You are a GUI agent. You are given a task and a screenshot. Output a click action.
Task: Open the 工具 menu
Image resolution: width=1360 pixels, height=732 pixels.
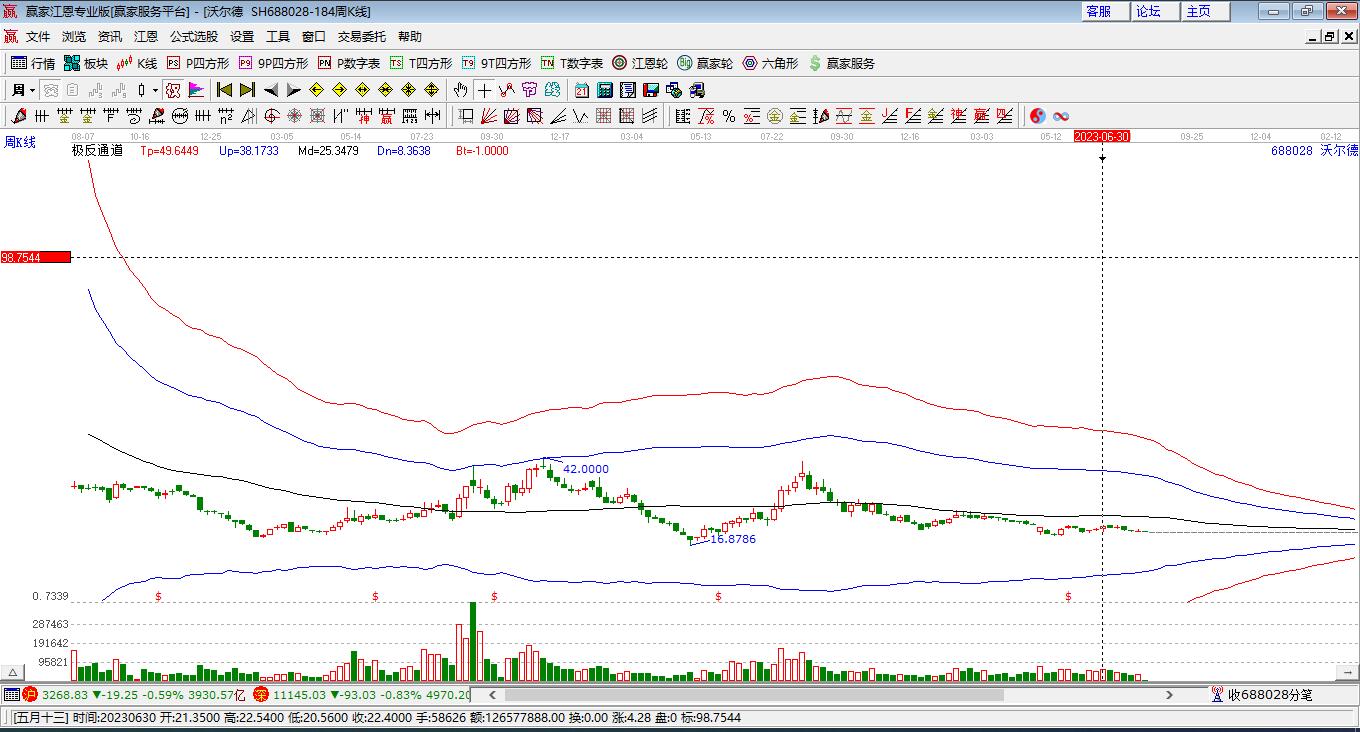click(x=278, y=37)
